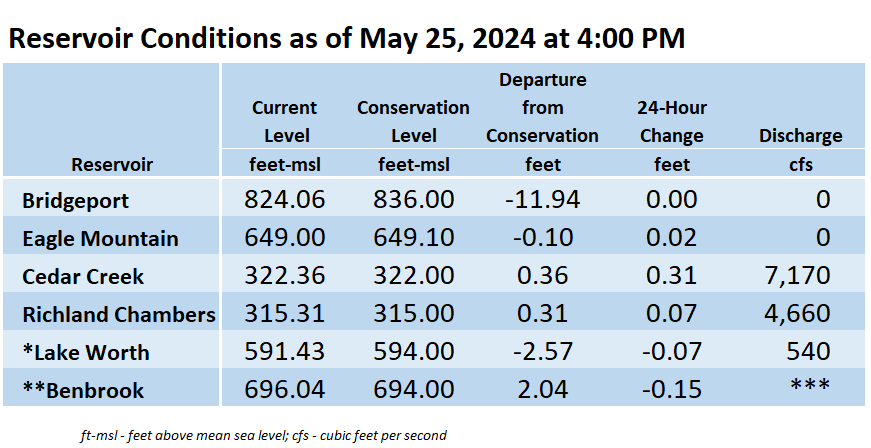Click the *Lake Worth reservoir name

[86, 353]
